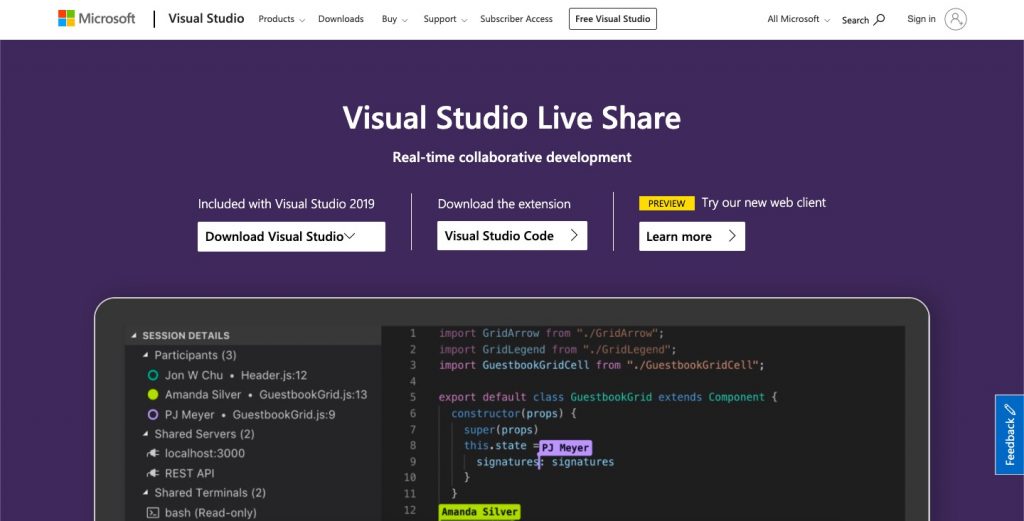
Task: Click the user avatar icon
Action: [x=955, y=19]
